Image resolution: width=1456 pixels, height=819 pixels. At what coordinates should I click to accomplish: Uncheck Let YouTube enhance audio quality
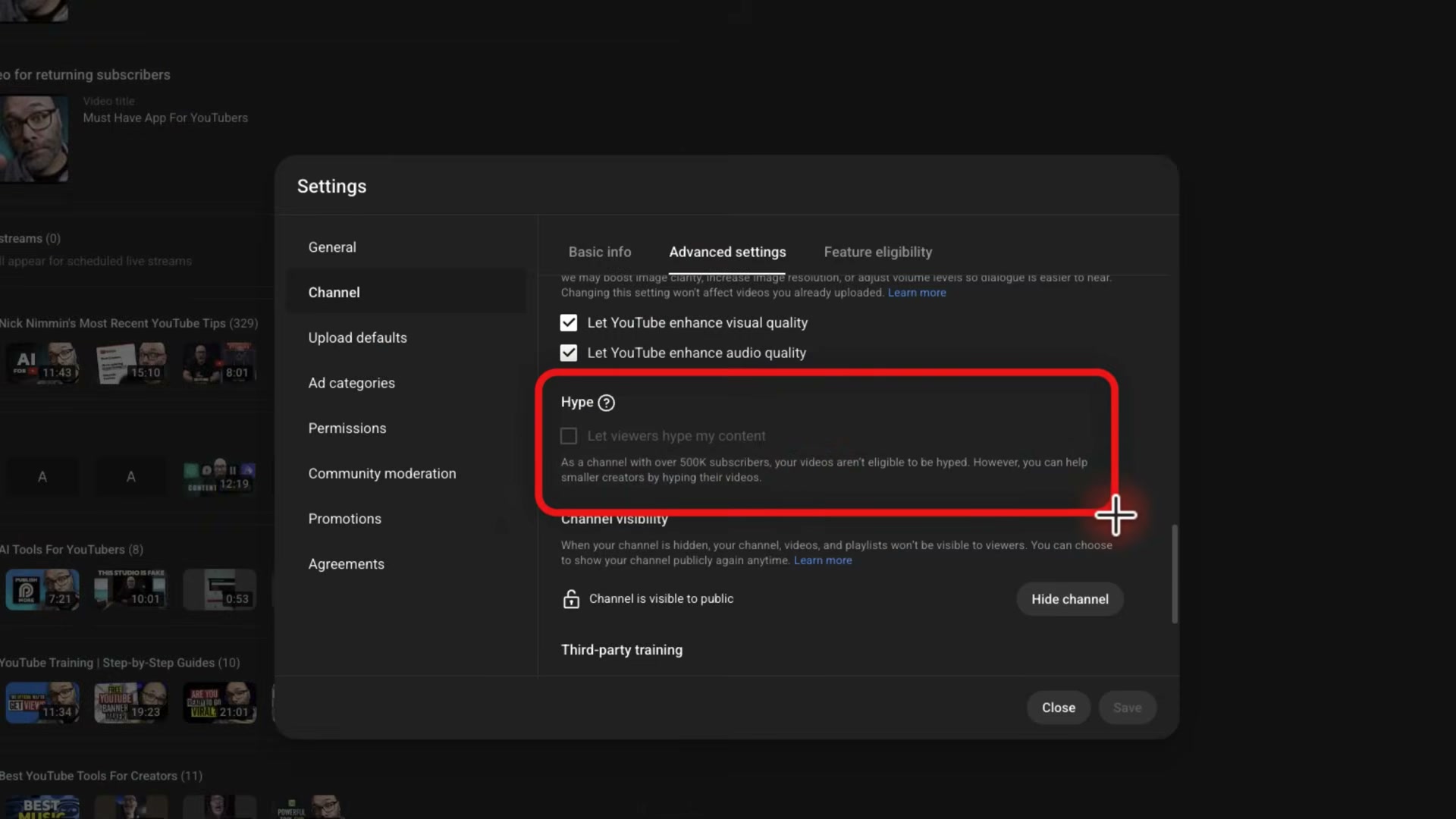[x=569, y=353]
